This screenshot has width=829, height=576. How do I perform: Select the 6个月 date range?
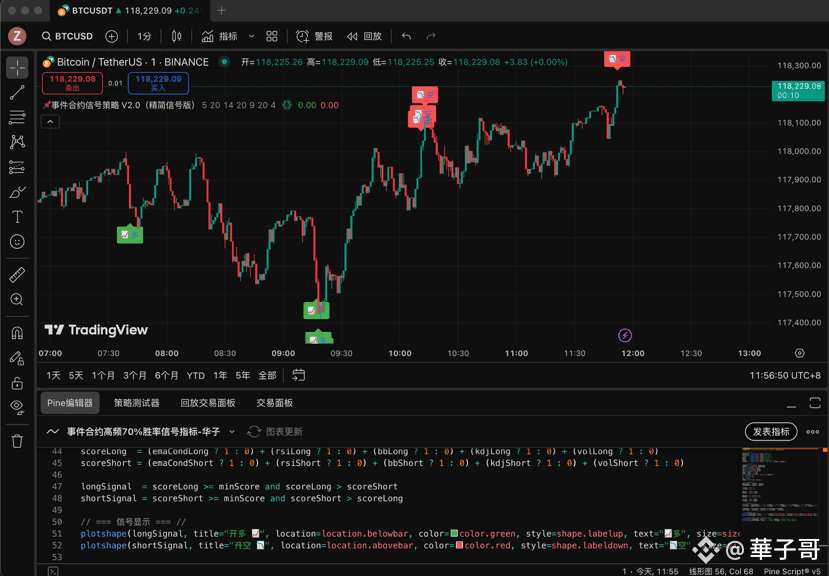[x=167, y=376]
